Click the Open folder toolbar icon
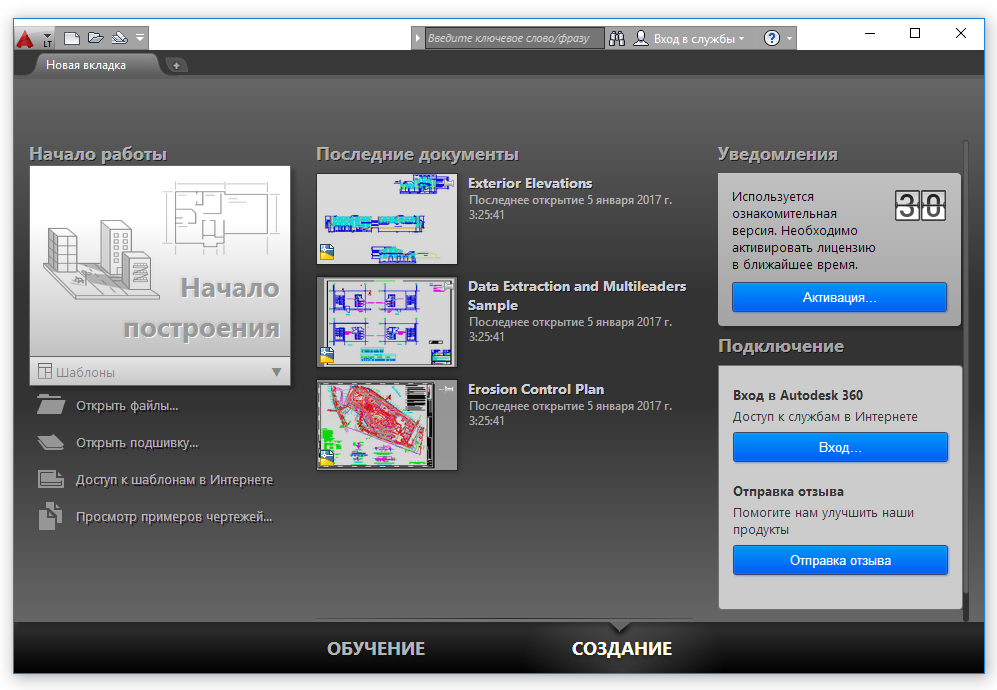This screenshot has width=997, height=690. 95,38
